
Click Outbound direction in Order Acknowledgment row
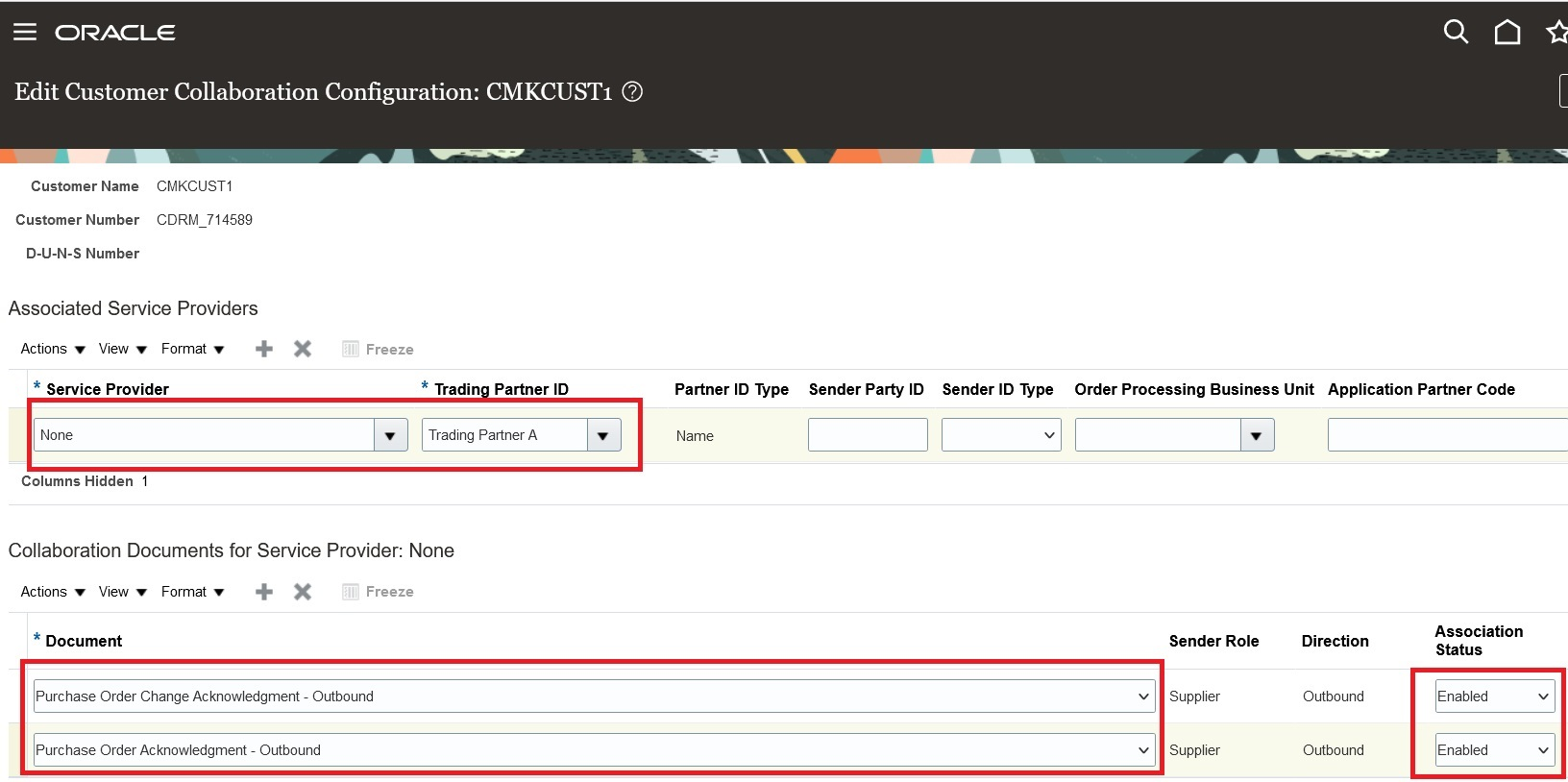(x=1334, y=750)
